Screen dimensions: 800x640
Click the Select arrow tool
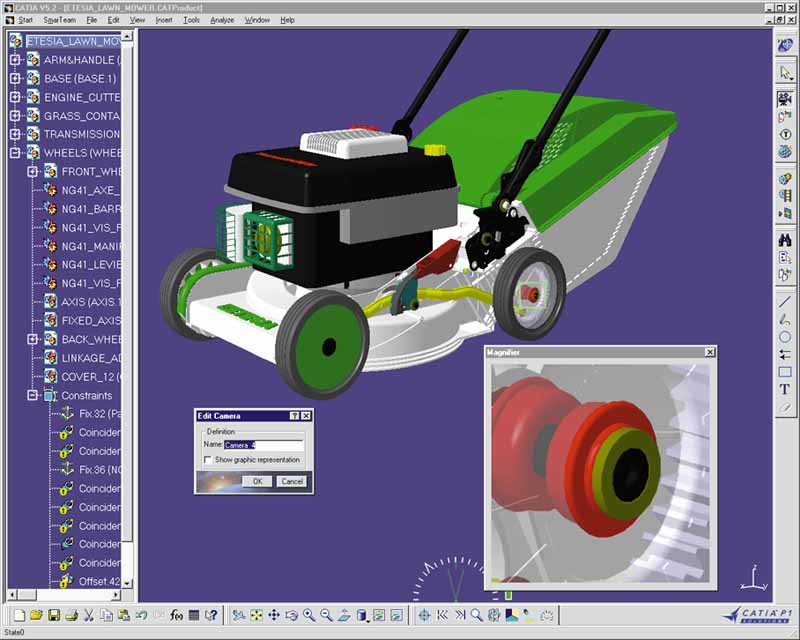(x=785, y=73)
